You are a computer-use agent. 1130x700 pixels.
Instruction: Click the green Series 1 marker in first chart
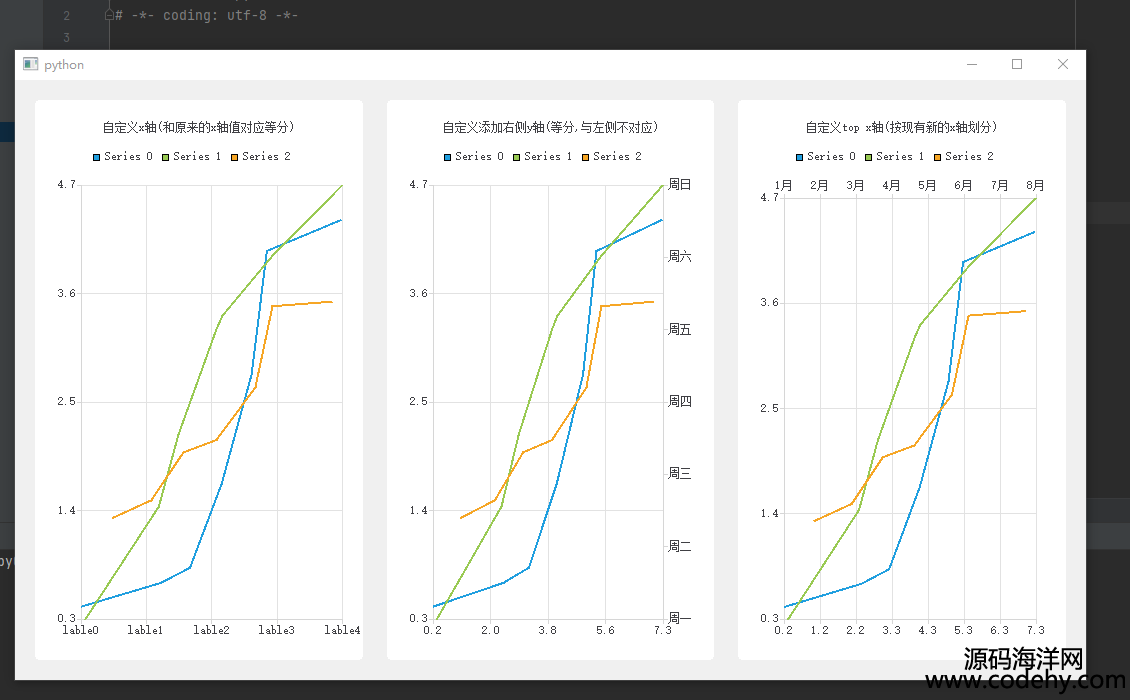(166, 157)
